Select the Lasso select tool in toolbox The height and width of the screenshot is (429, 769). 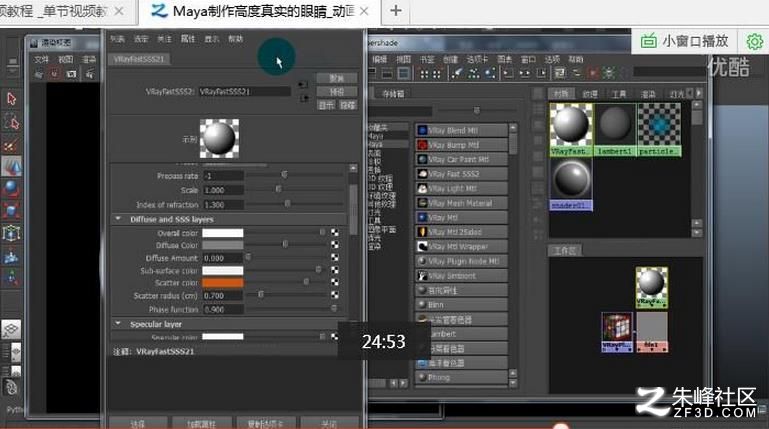pos(11,122)
